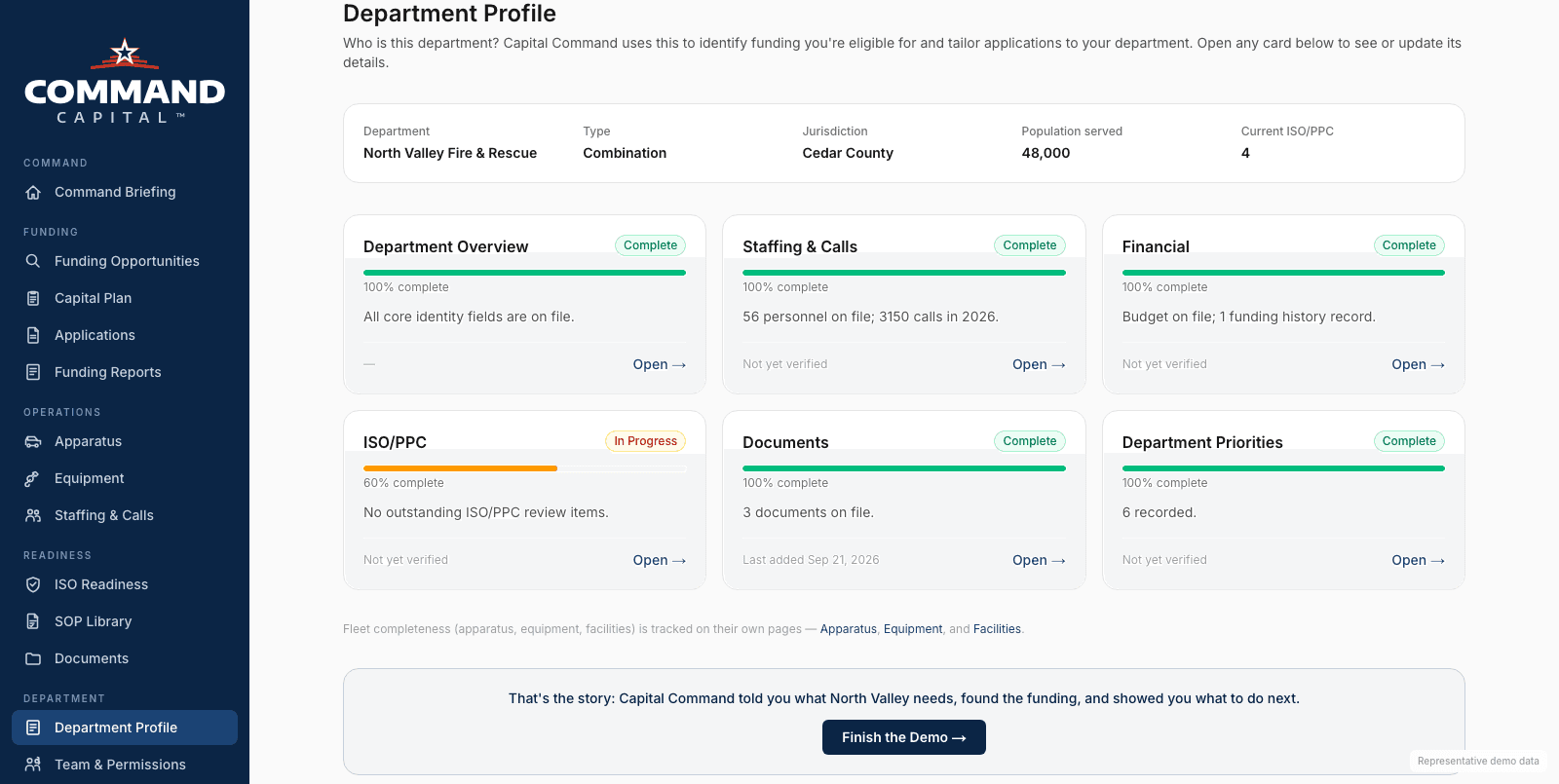This screenshot has height=784, width=1559.
Task: Click the Documents folder icon
Action: [33, 658]
